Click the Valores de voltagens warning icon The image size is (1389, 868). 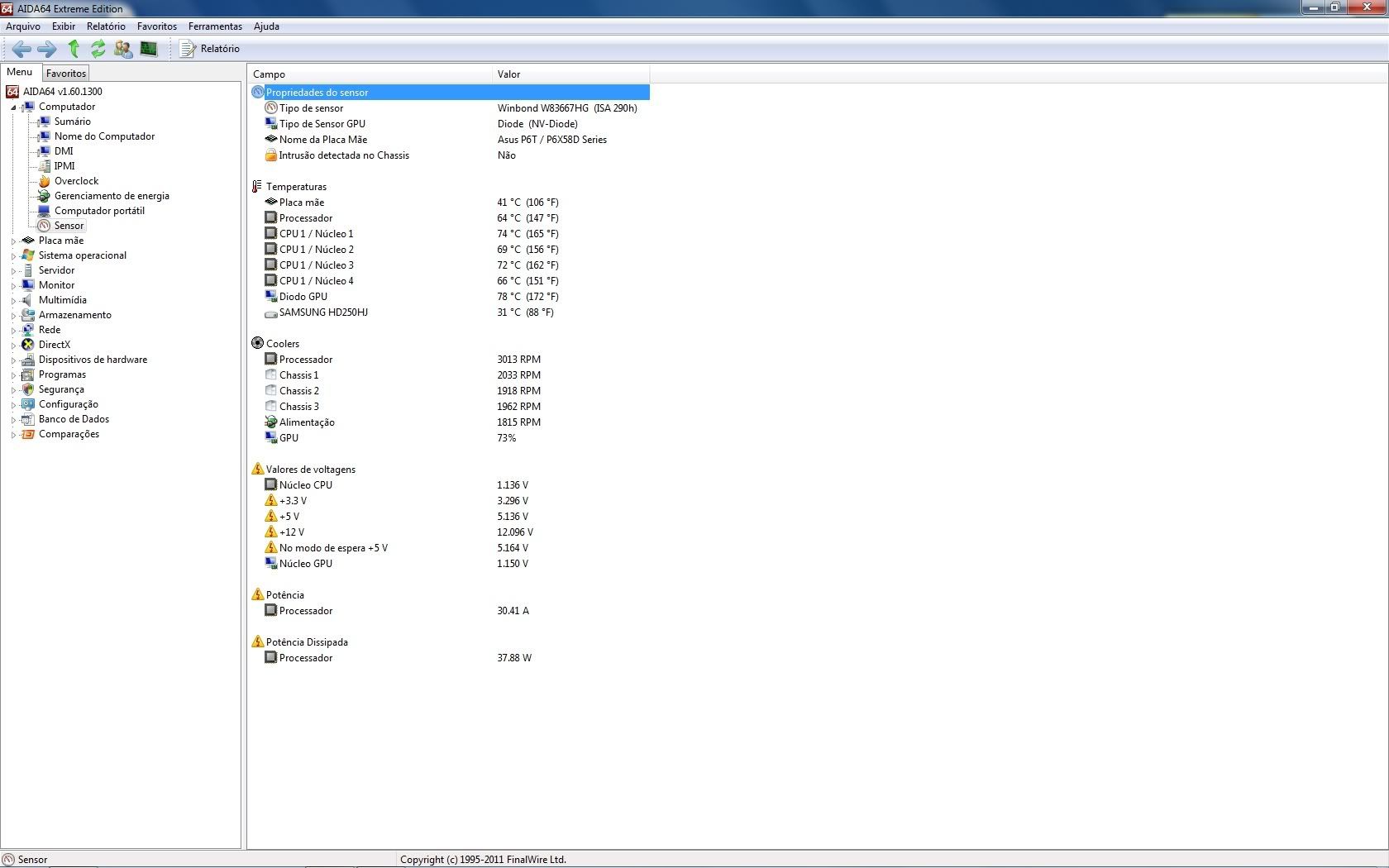257,470
